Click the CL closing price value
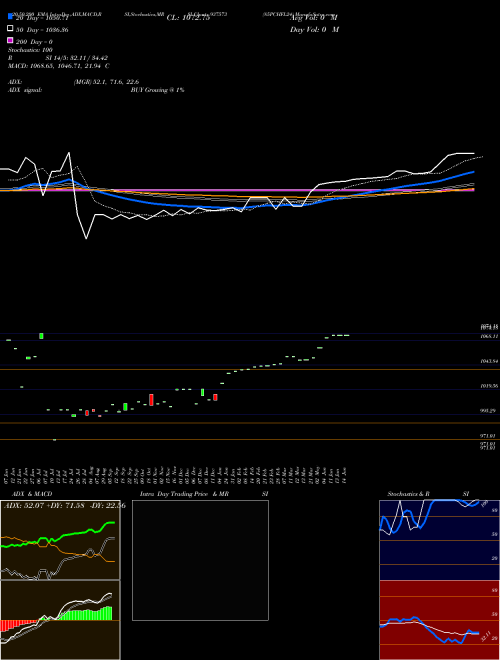Viewport: 500px width, 660px height. [188, 18]
